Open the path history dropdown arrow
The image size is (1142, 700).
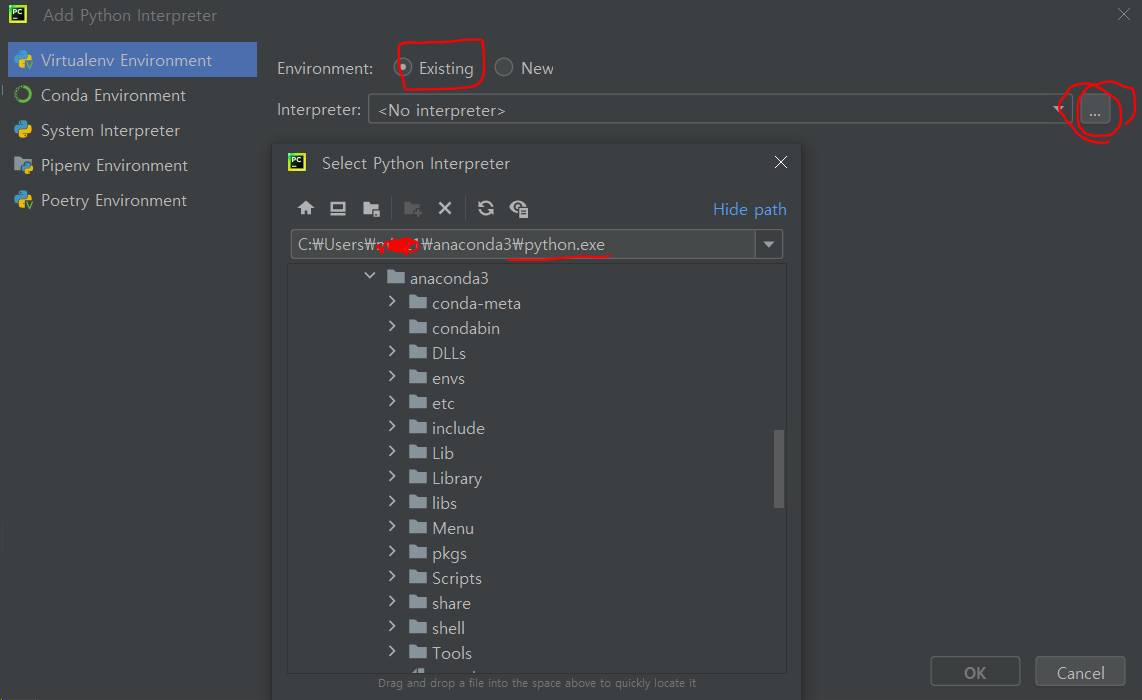(768, 244)
